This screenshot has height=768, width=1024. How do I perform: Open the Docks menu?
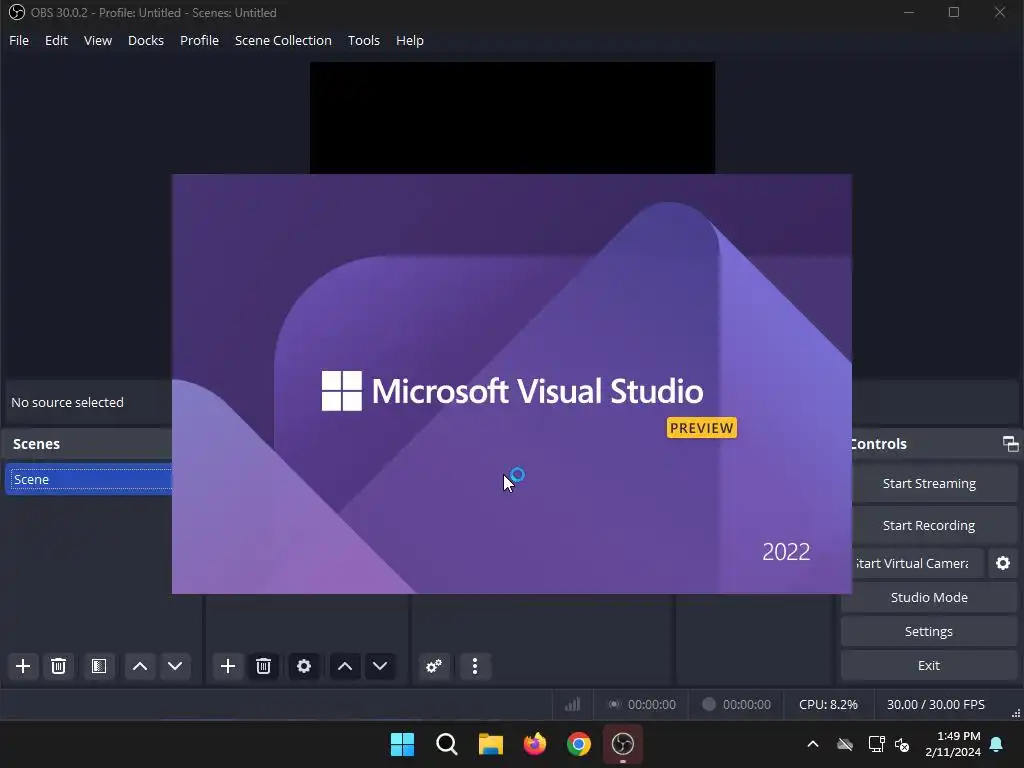146,40
